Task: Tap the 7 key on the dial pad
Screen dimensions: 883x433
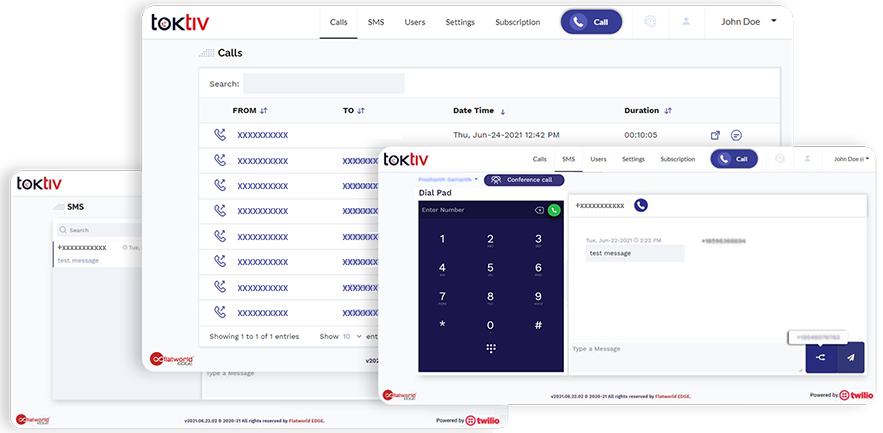Action: point(442,298)
